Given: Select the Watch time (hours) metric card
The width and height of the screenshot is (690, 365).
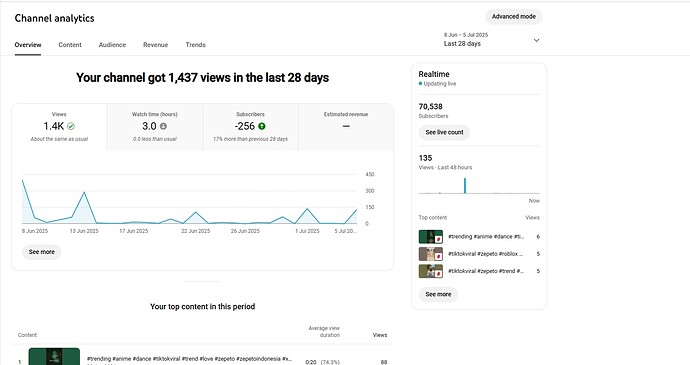Looking at the screenshot, I should (x=155, y=127).
